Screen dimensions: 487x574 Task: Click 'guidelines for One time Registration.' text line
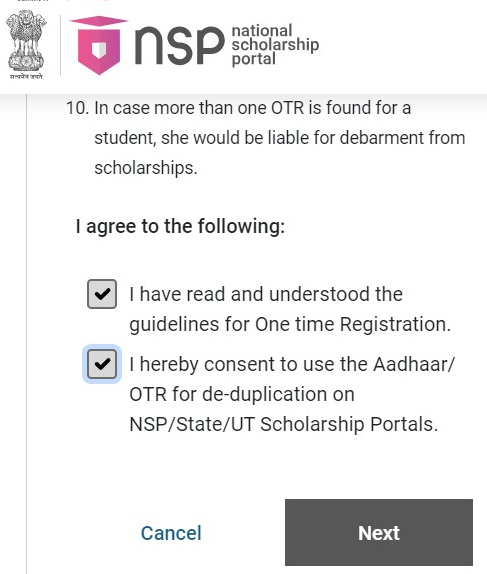point(290,324)
